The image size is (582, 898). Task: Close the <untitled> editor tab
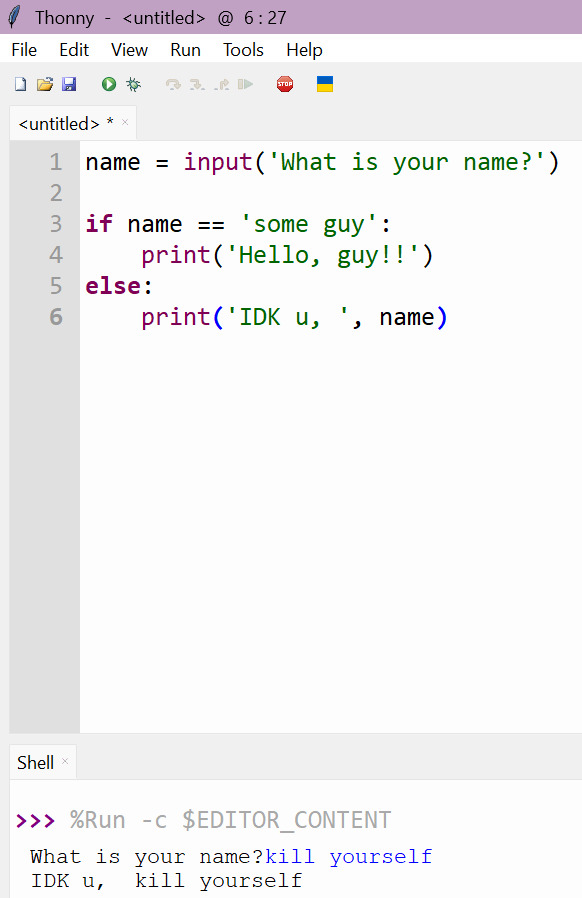[125, 122]
